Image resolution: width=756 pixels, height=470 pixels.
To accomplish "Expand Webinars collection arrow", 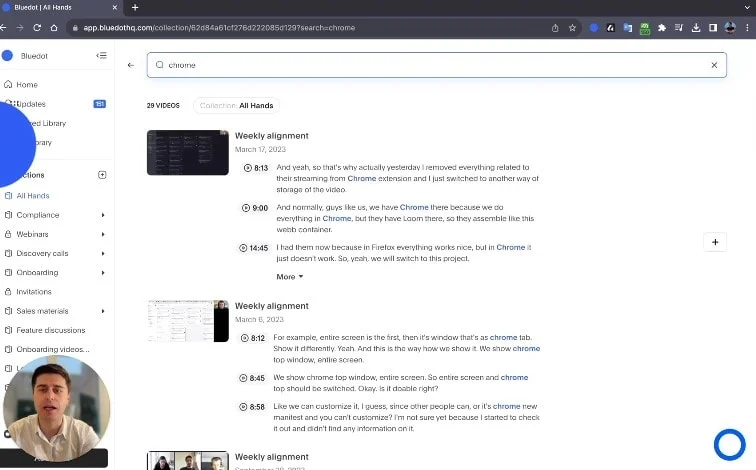I will pyautogui.click(x=103, y=234).
